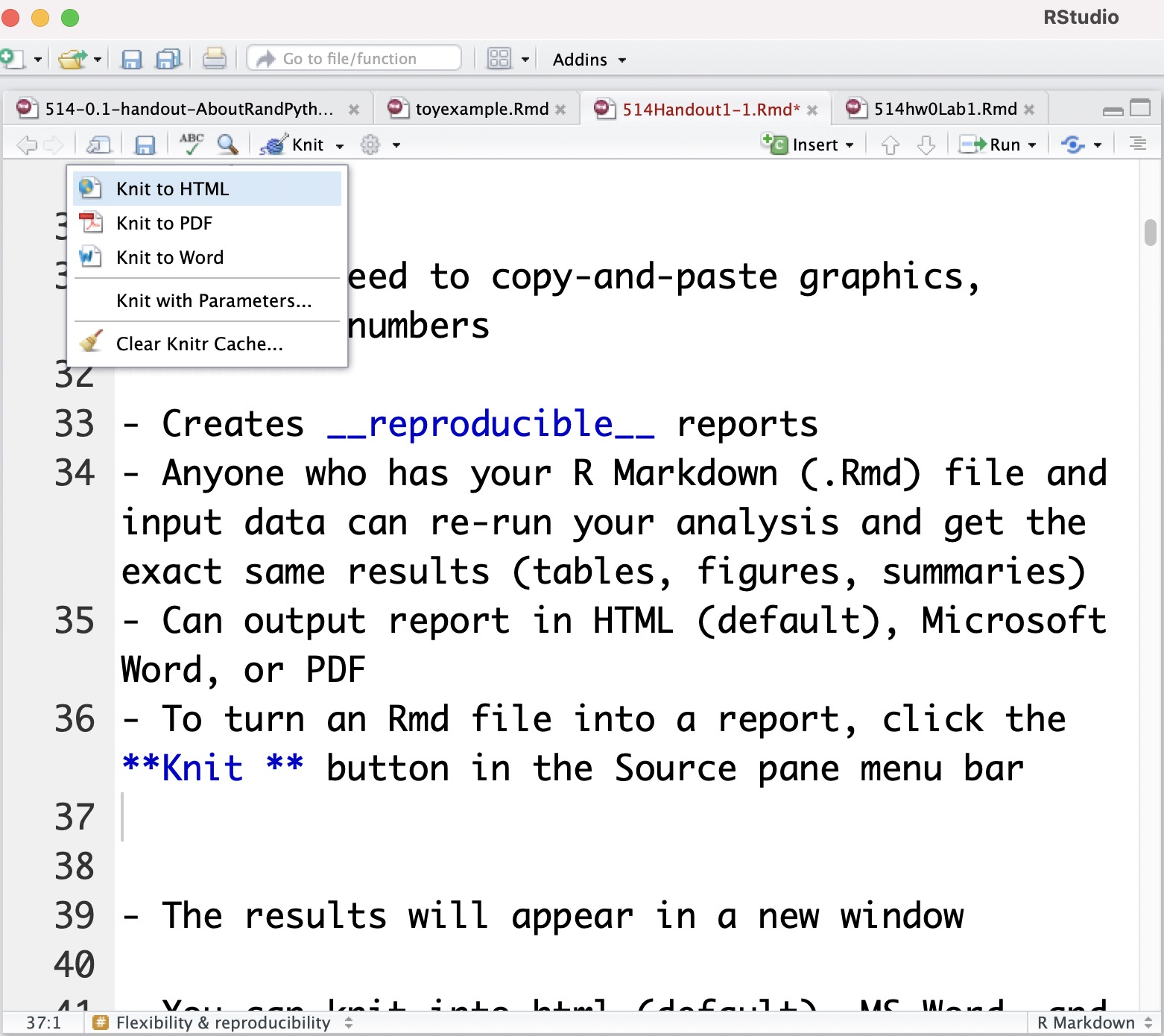Expand the recent files dropdown arrow

pyautogui.click(x=98, y=59)
